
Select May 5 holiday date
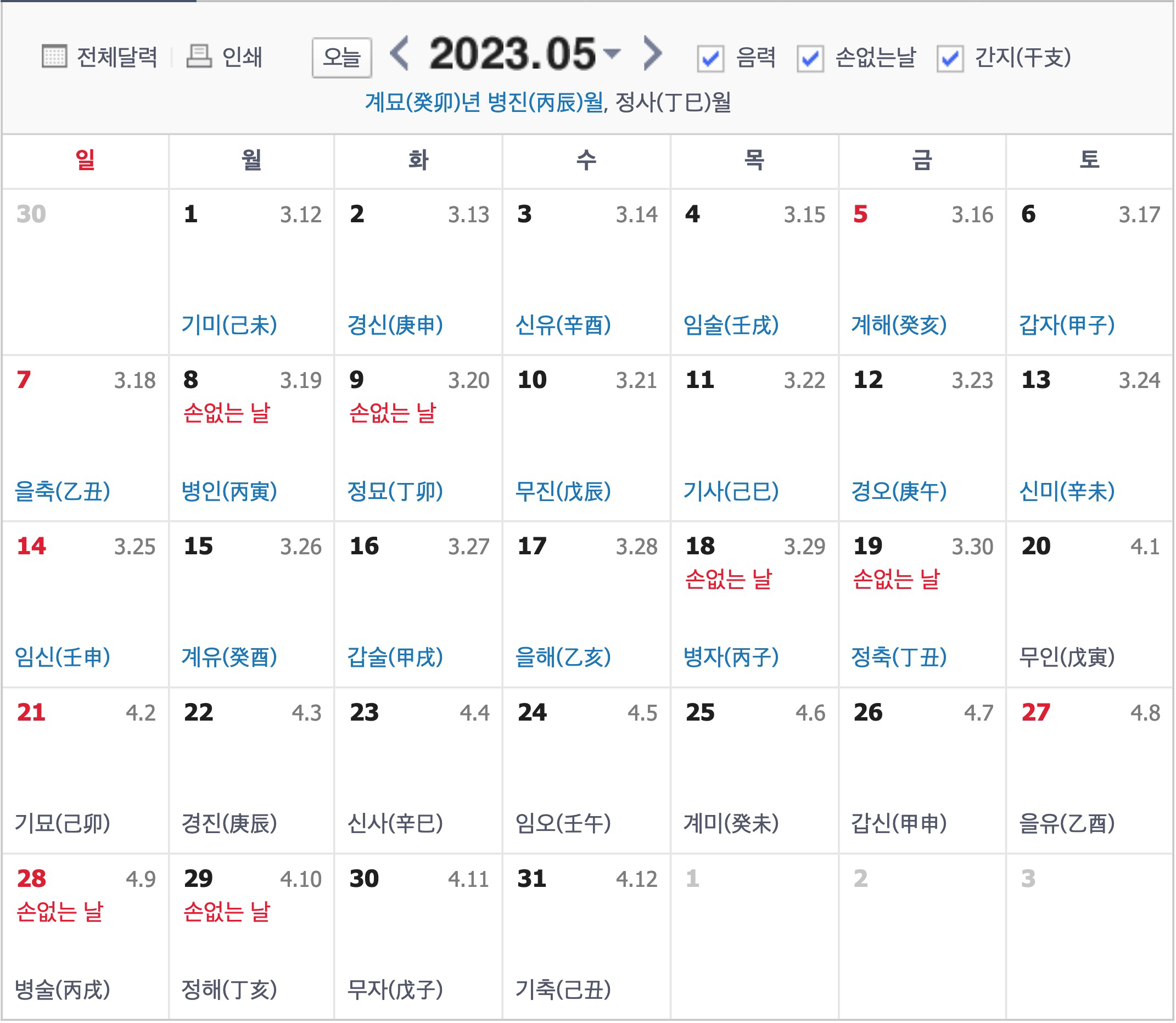pos(861,215)
